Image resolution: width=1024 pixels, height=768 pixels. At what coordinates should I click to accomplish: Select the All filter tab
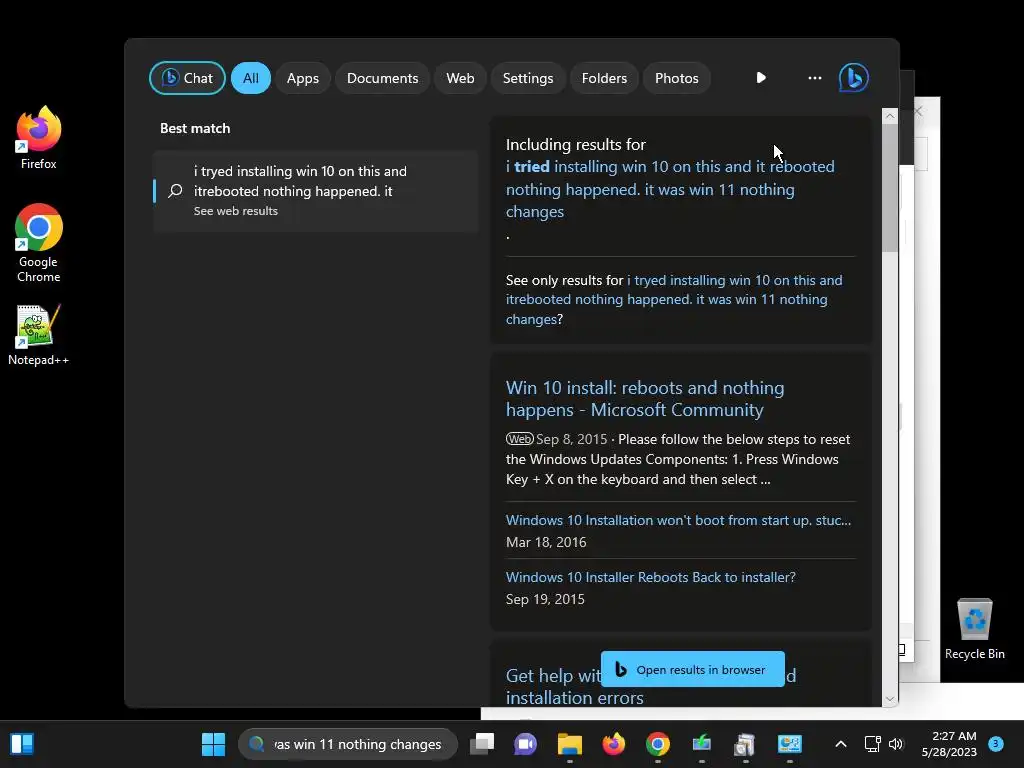[251, 78]
